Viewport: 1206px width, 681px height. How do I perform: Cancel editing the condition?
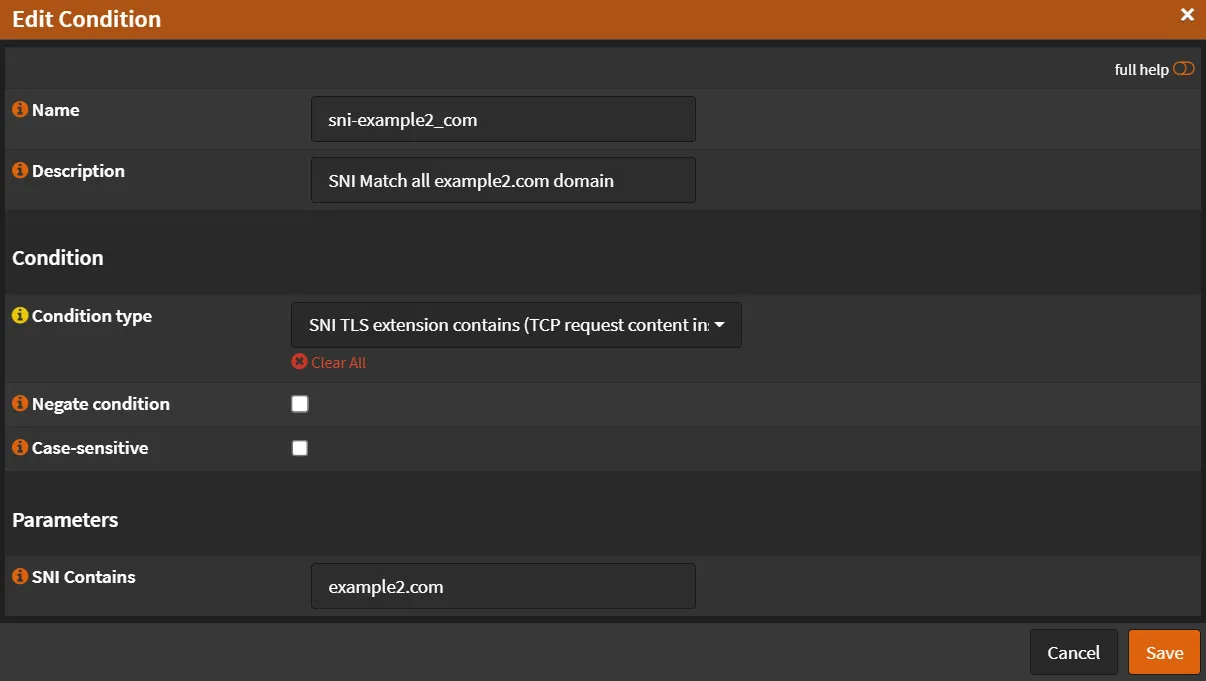pos(1073,652)
